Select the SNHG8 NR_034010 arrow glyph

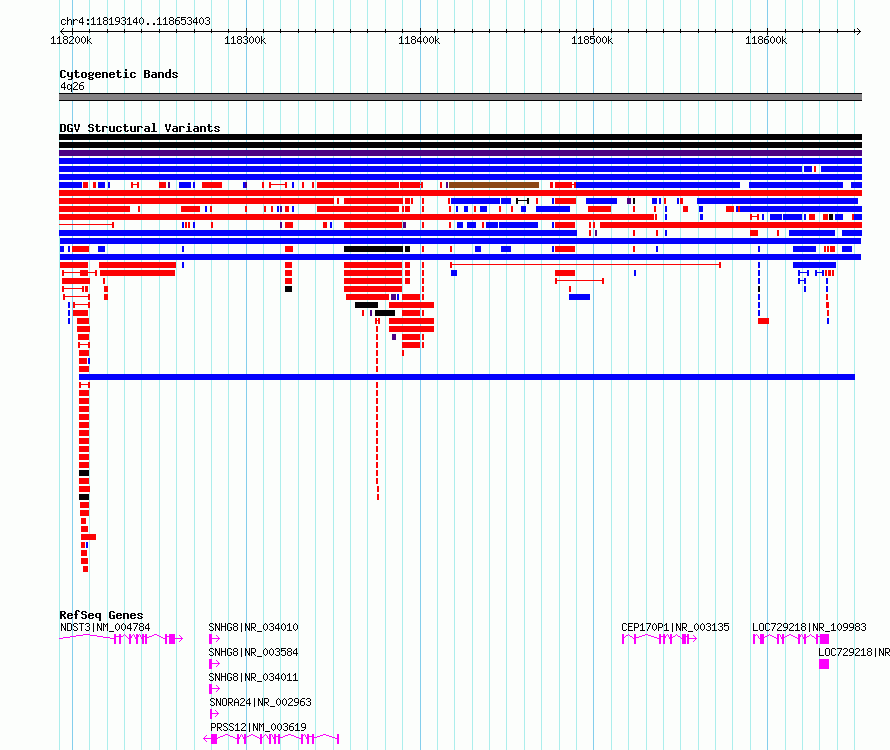(x=214, y=639)
